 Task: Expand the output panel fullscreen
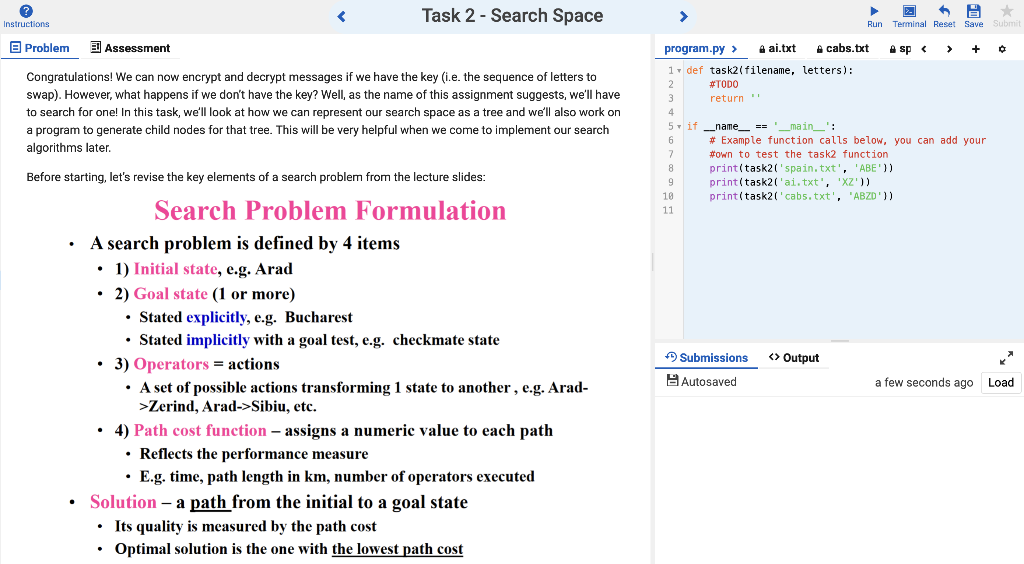click(x=1006, y=358)
